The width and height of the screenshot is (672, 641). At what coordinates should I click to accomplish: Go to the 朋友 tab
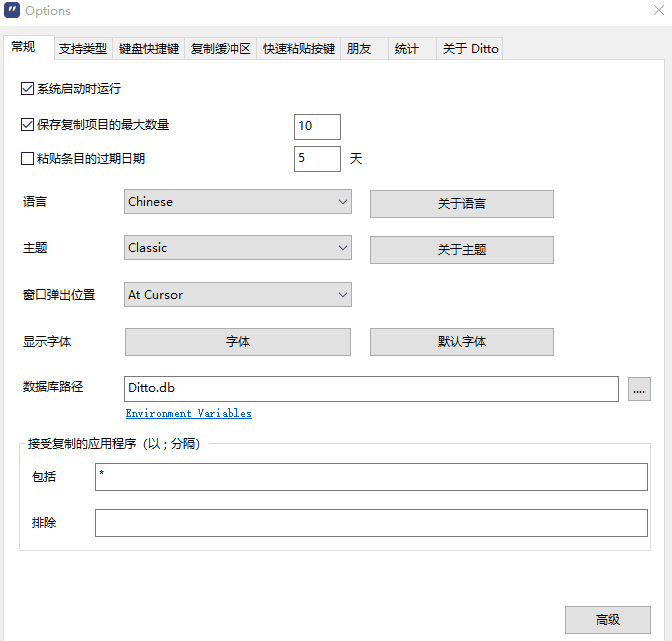pos(364,48)
